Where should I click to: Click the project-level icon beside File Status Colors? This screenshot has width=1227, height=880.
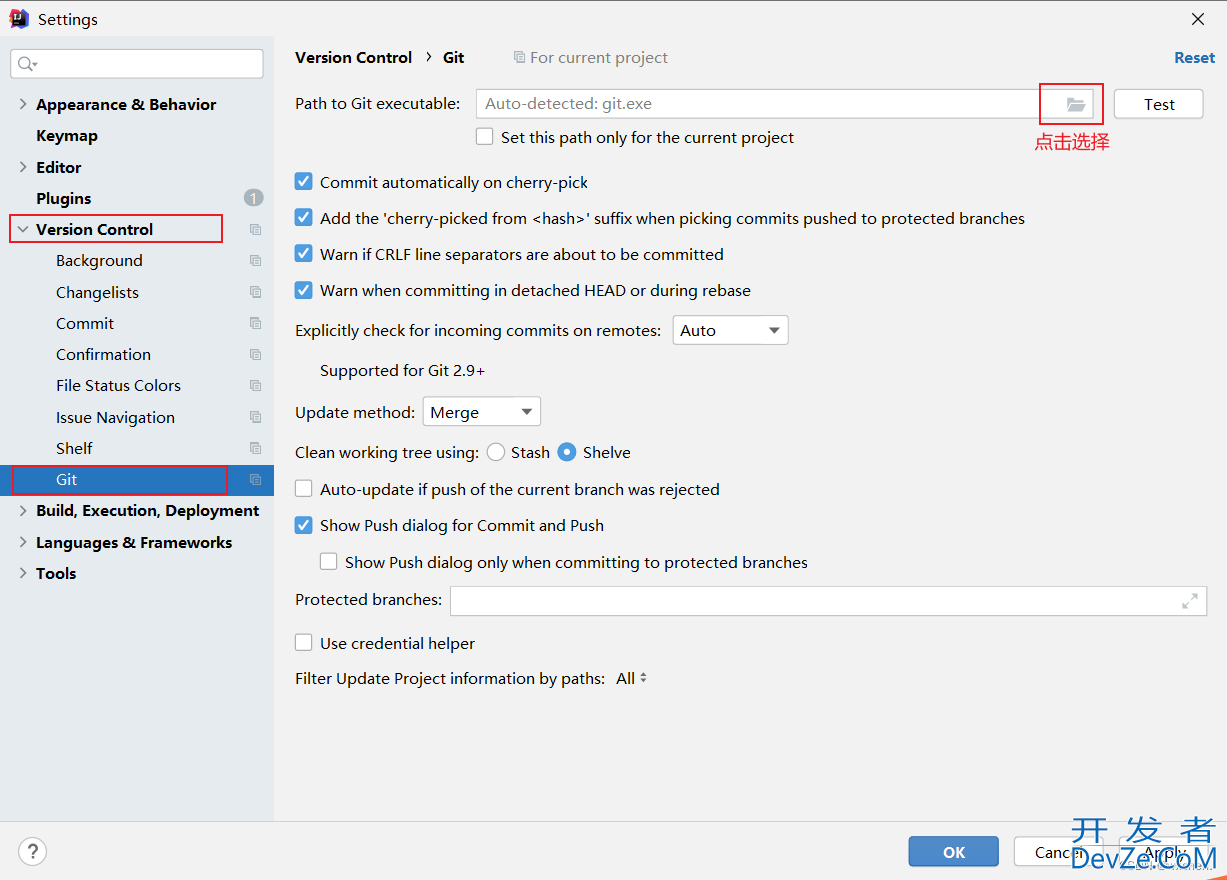pos(256,386)
